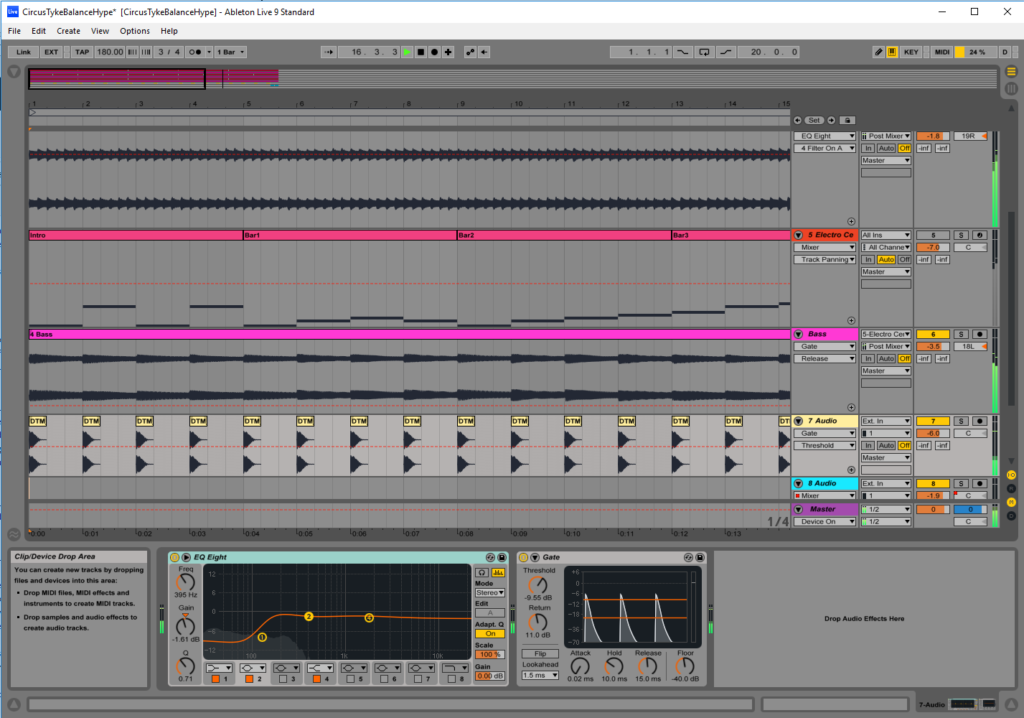Toggle Adaptive Q On button
Image resolution: width=1024 pixels, height=718 pixels.
[490, 634]
